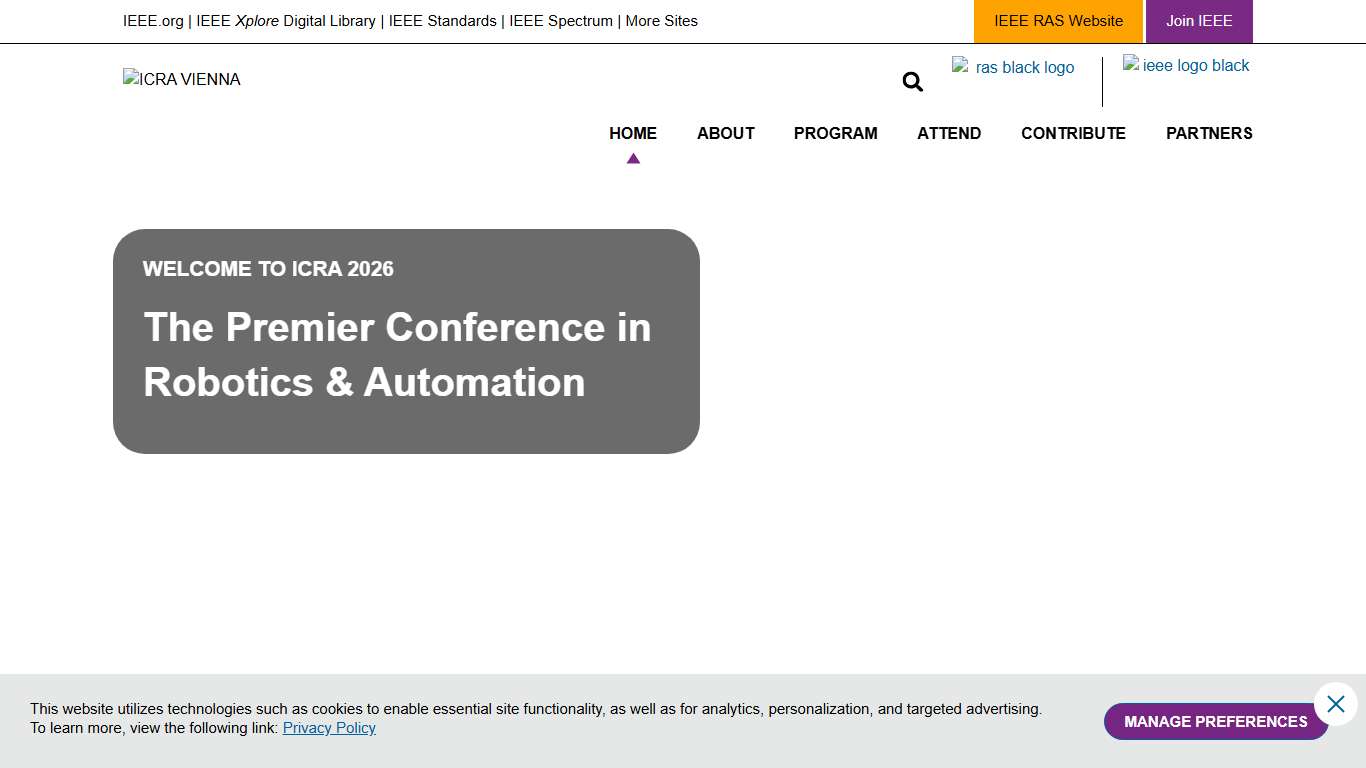Open the CONTRIBUTE navigation menu
Screen dimensions: 1366x768
(x=1073, y=133)
